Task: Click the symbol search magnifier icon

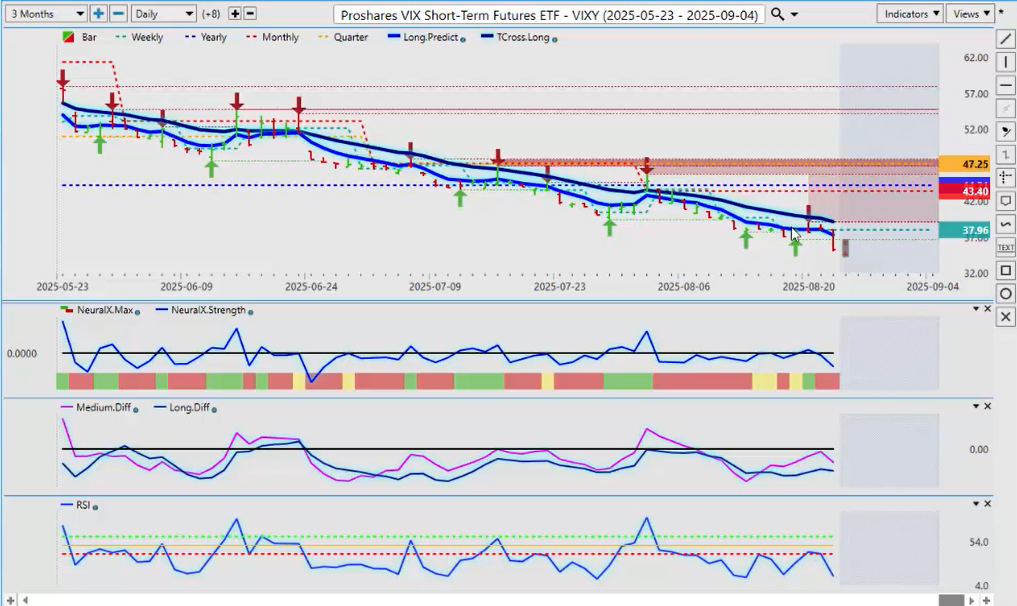Action: point(779,14)
